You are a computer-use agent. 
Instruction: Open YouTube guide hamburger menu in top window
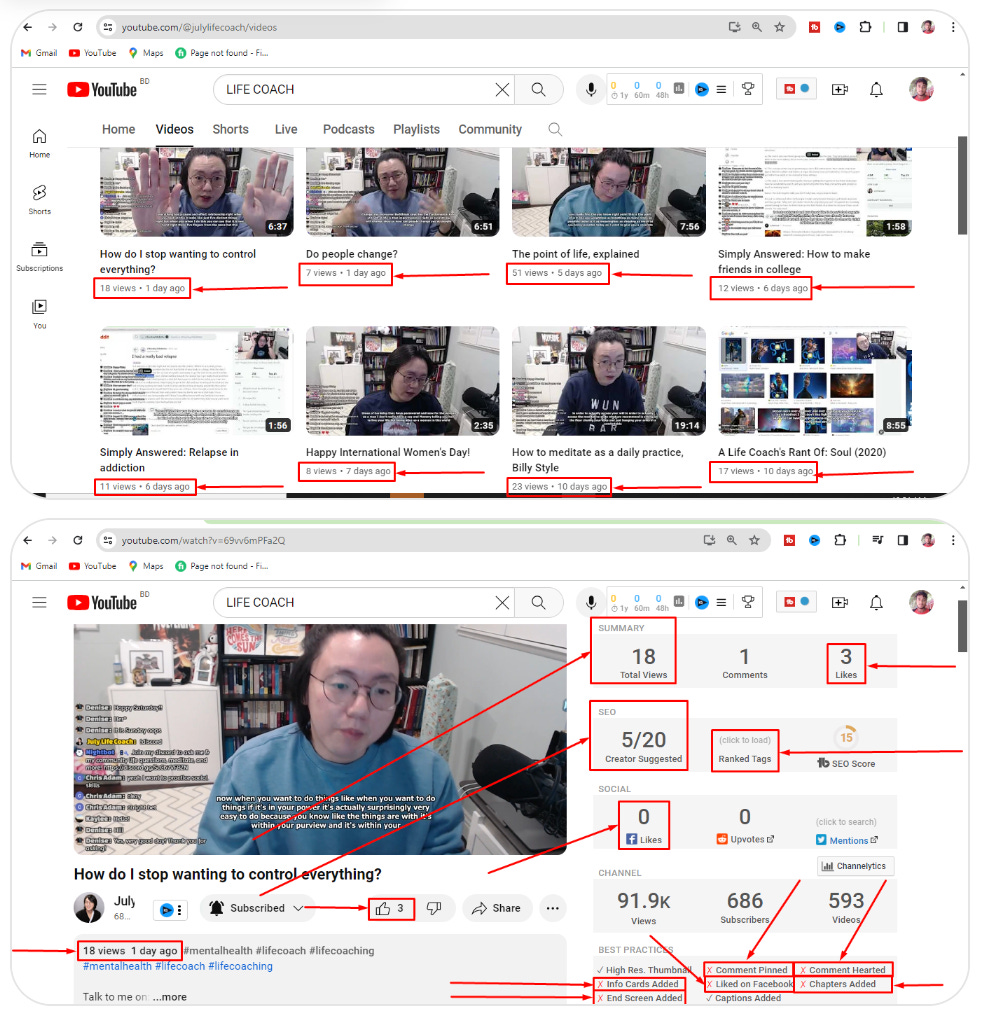pyautogui.click(x=39, y=89)
